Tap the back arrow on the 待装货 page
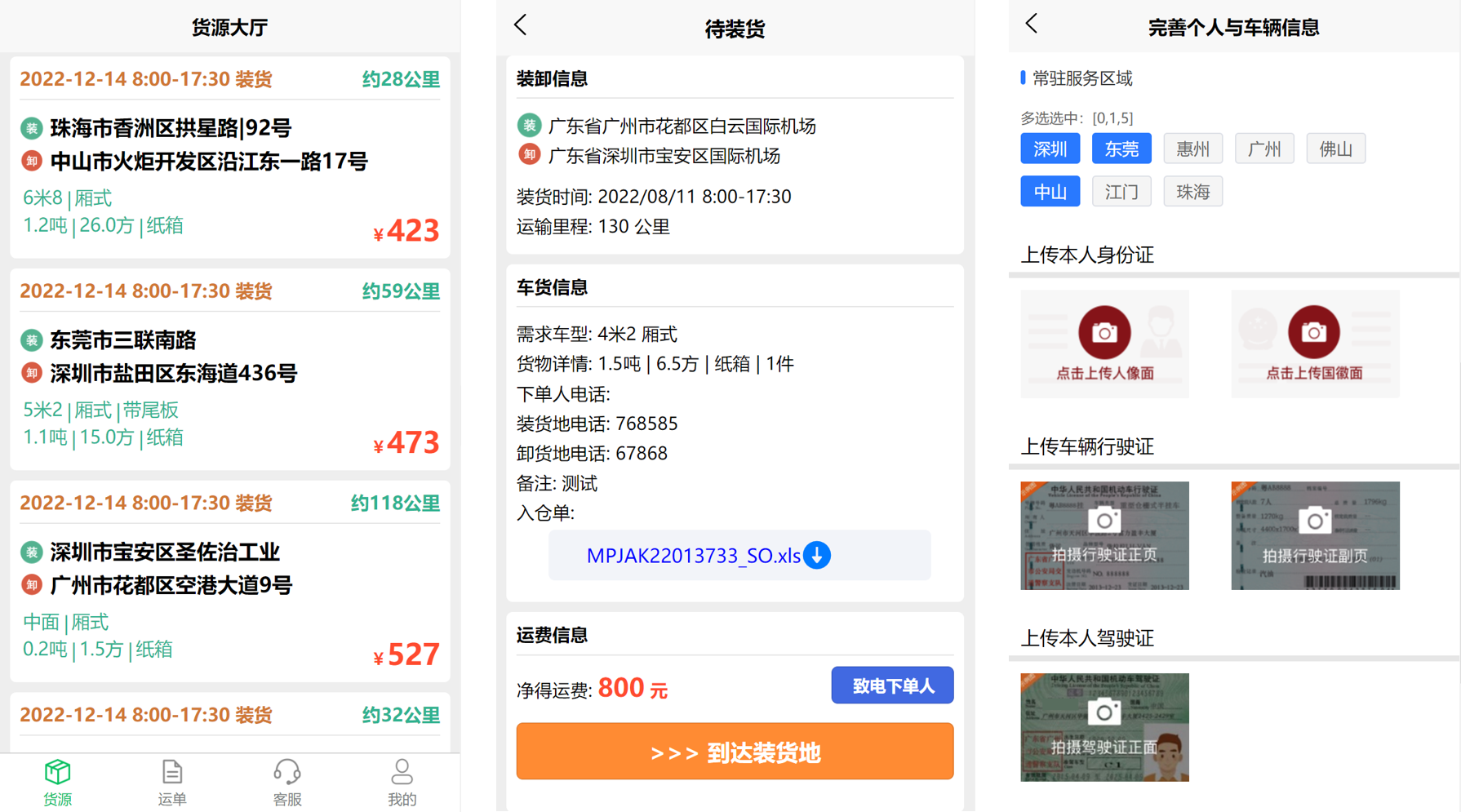The image size is (1461, 812). click(521, 25)
